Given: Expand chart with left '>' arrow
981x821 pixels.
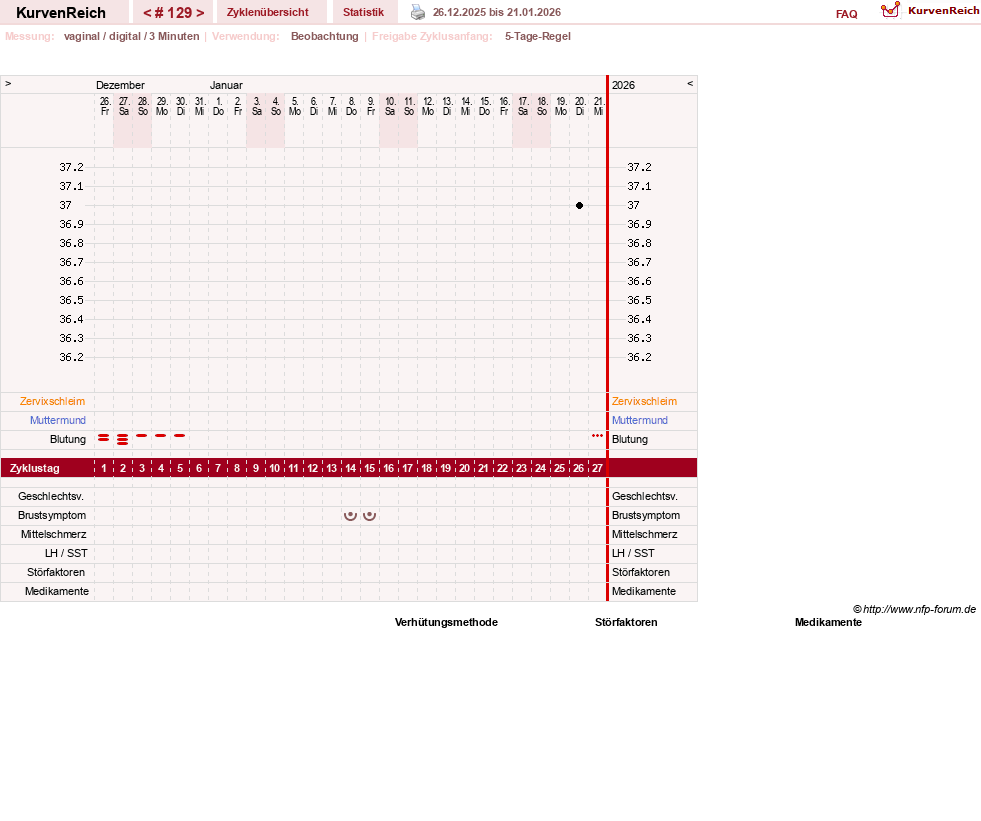Looking at the screenshot, I should [8, 83].
